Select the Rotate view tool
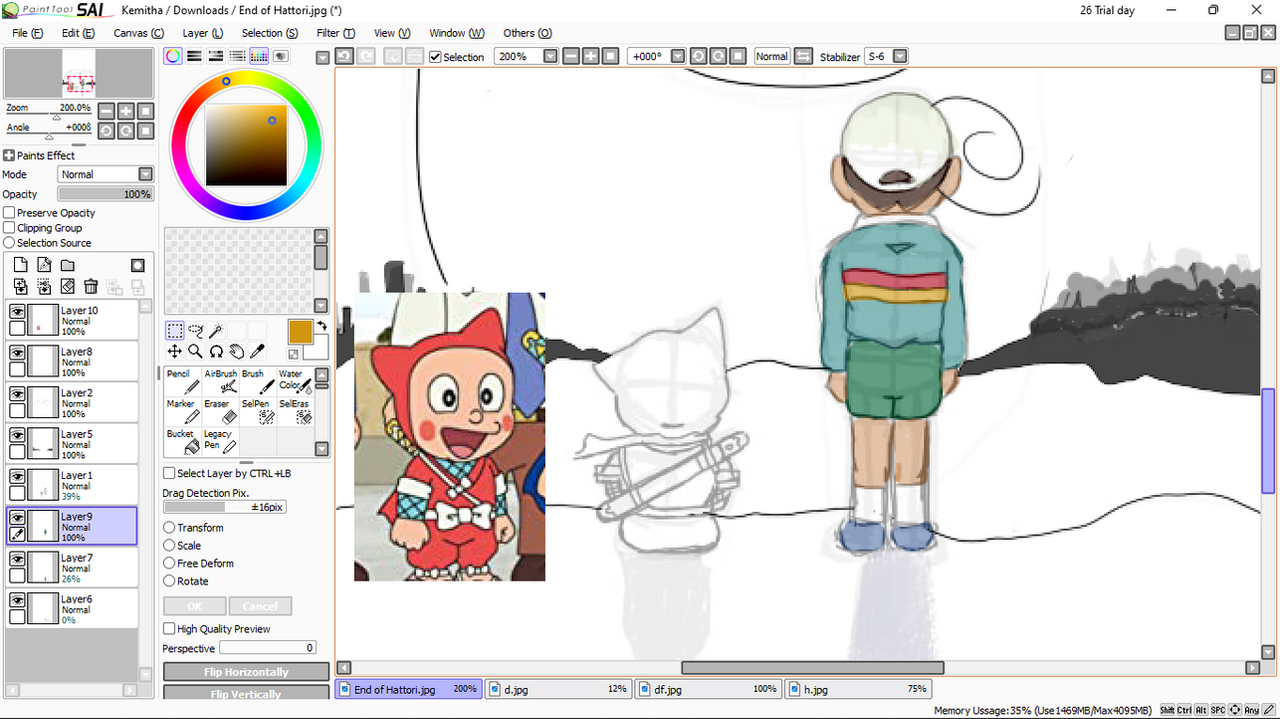This screenshot has width=1280, height=719. tap(216, 351)
